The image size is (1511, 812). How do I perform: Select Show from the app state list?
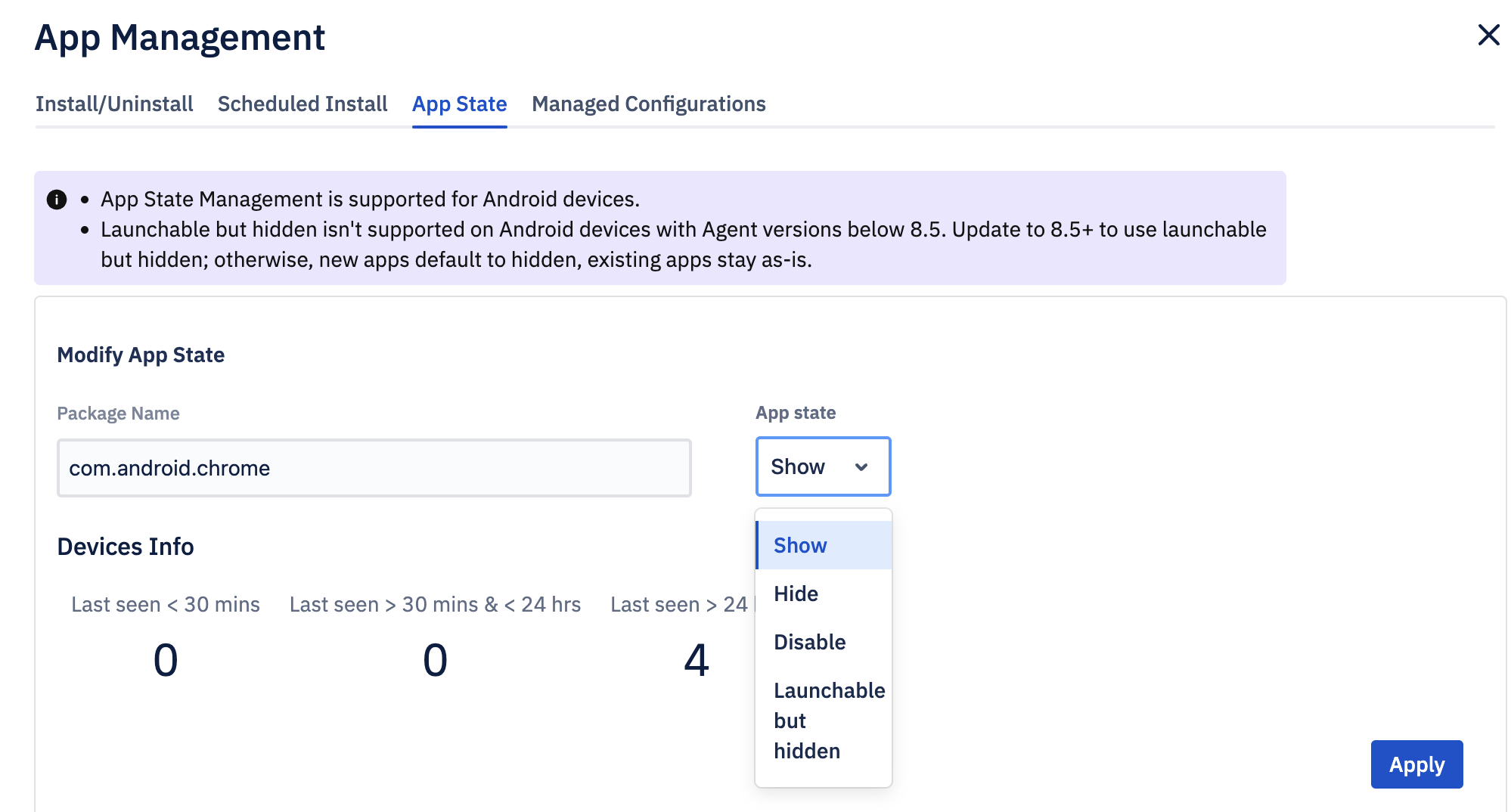click(799, 544)
